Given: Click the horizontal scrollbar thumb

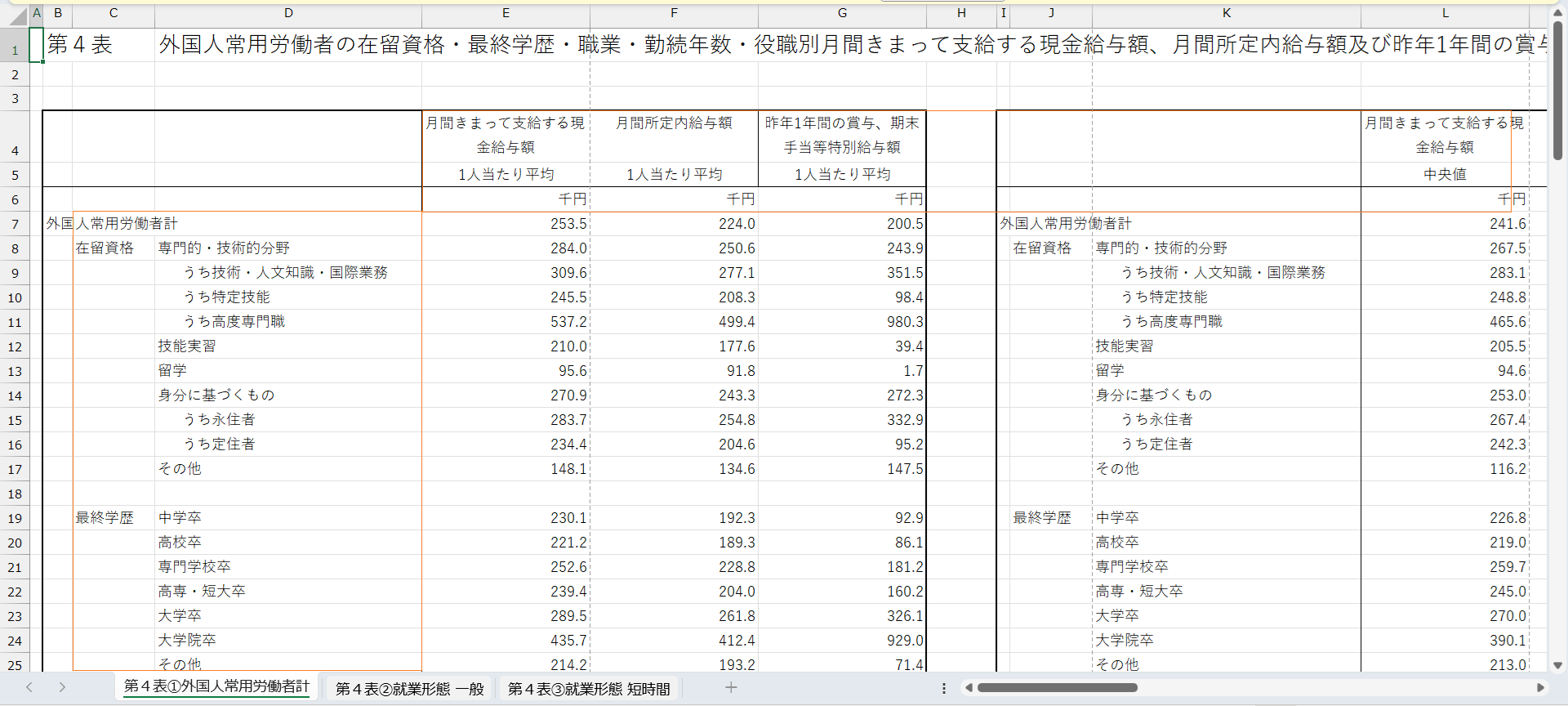Looking at the screenshot, I should coord(1057,688).
